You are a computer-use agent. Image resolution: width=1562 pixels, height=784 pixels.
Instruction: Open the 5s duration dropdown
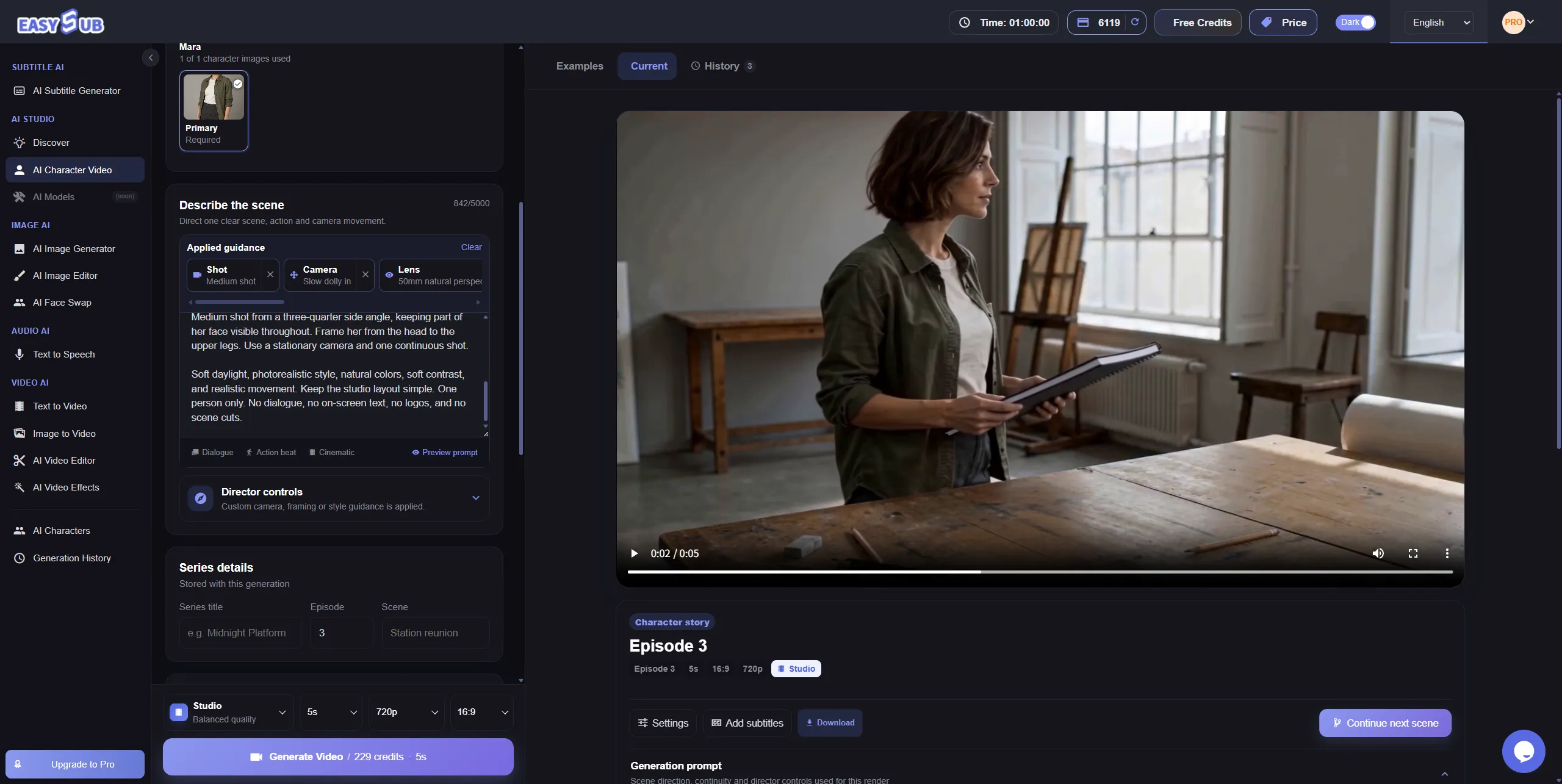[331, 712]
